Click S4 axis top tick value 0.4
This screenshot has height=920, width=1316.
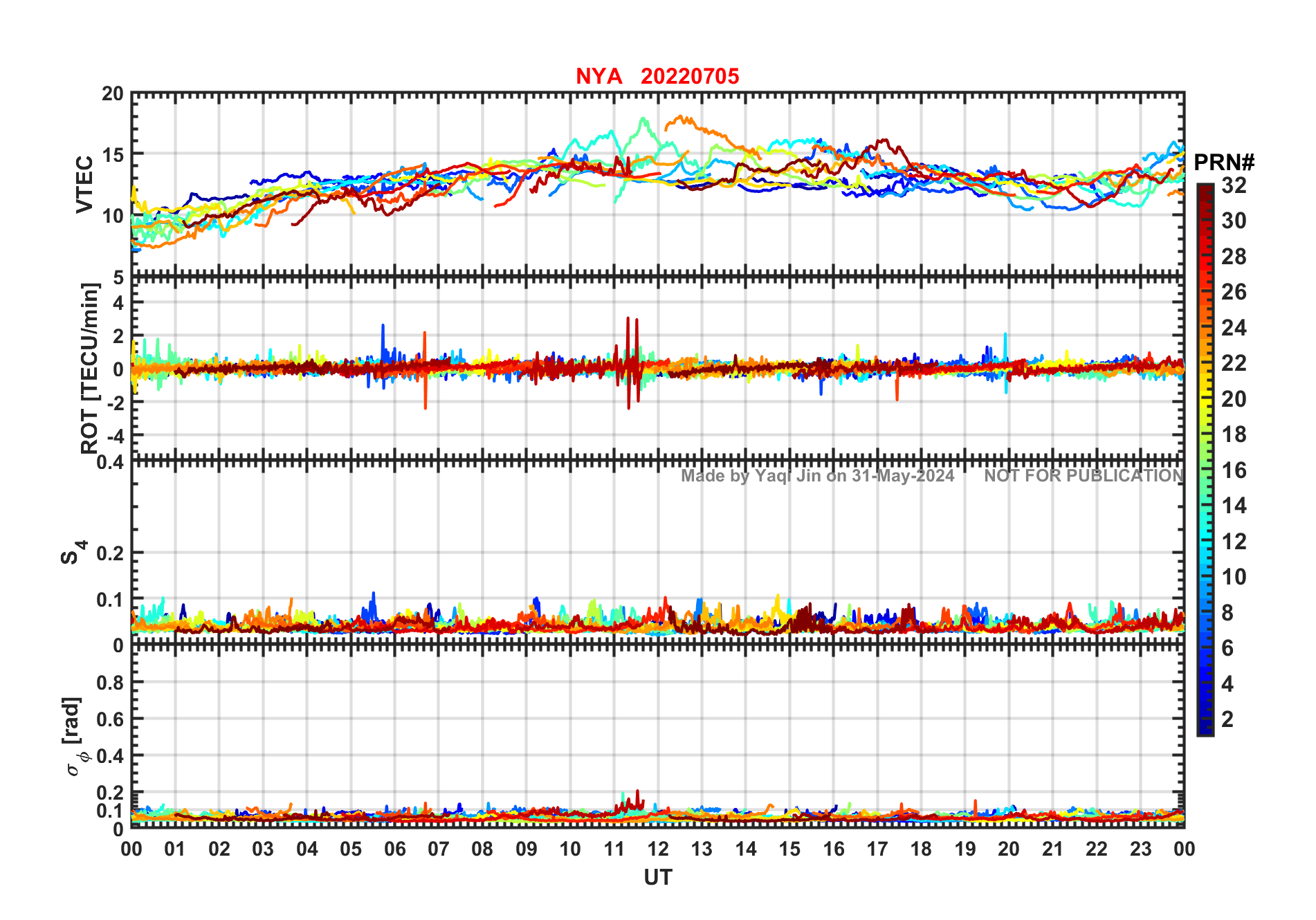point(111,461)
